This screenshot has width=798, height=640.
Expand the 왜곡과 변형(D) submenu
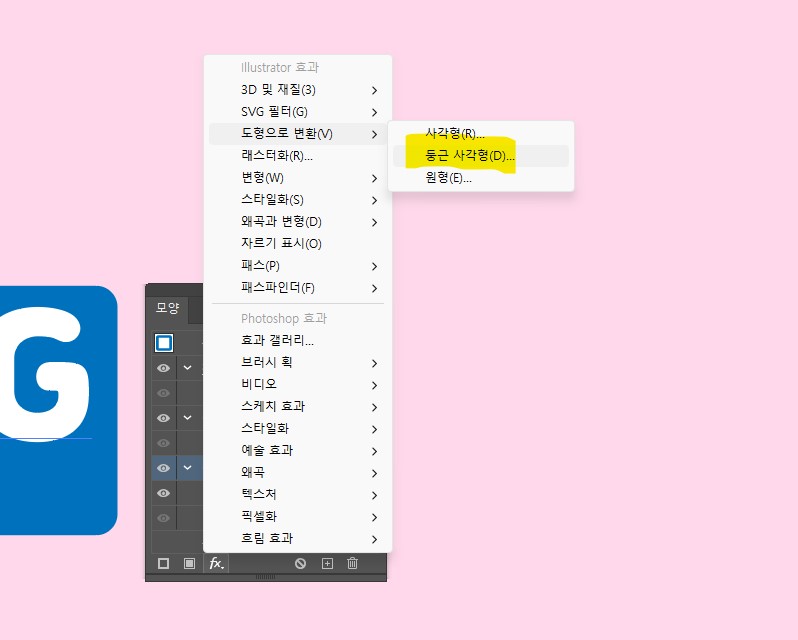[298, 222]
